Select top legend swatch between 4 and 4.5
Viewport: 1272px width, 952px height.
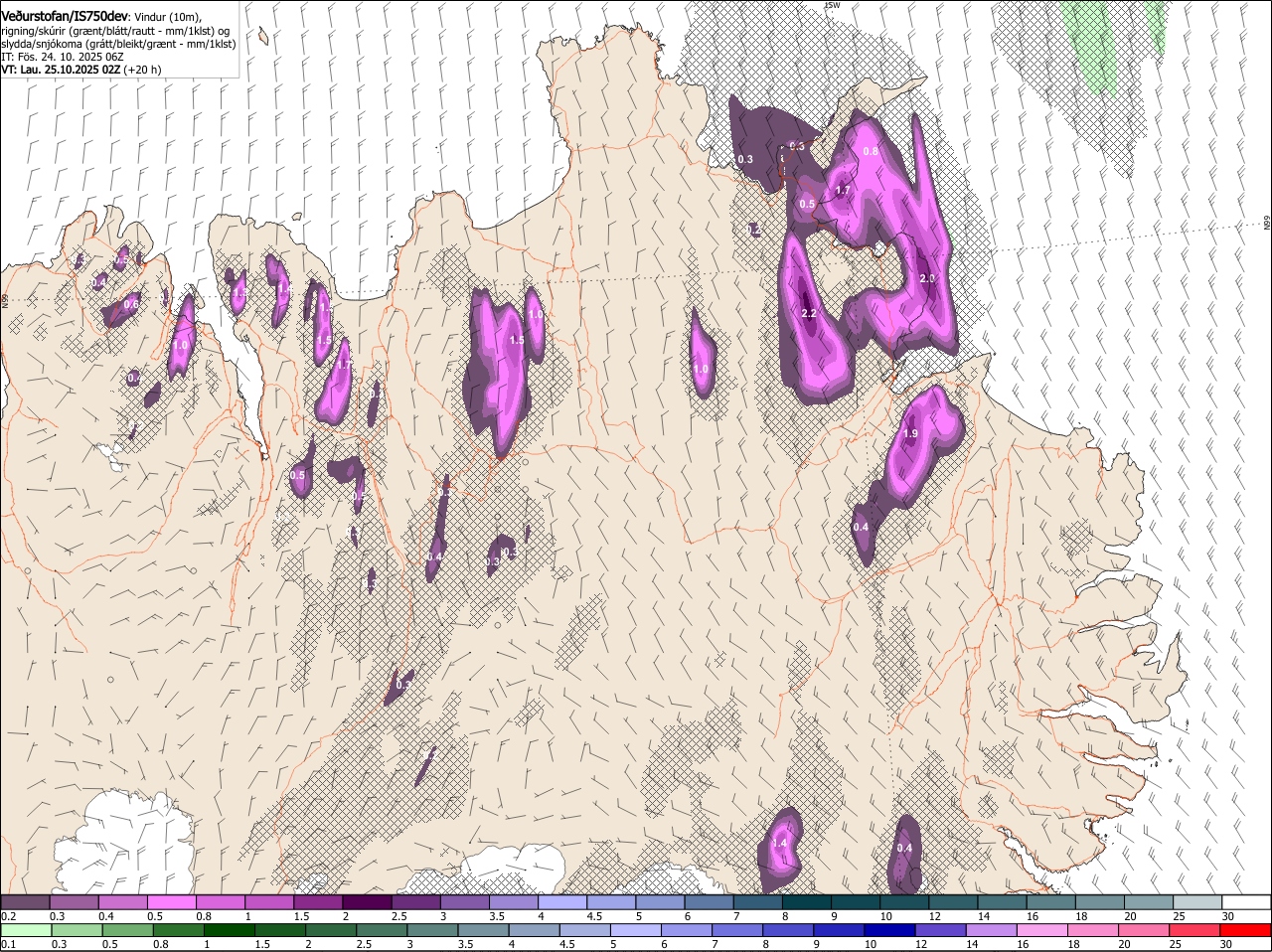click(x=562, y=901)
